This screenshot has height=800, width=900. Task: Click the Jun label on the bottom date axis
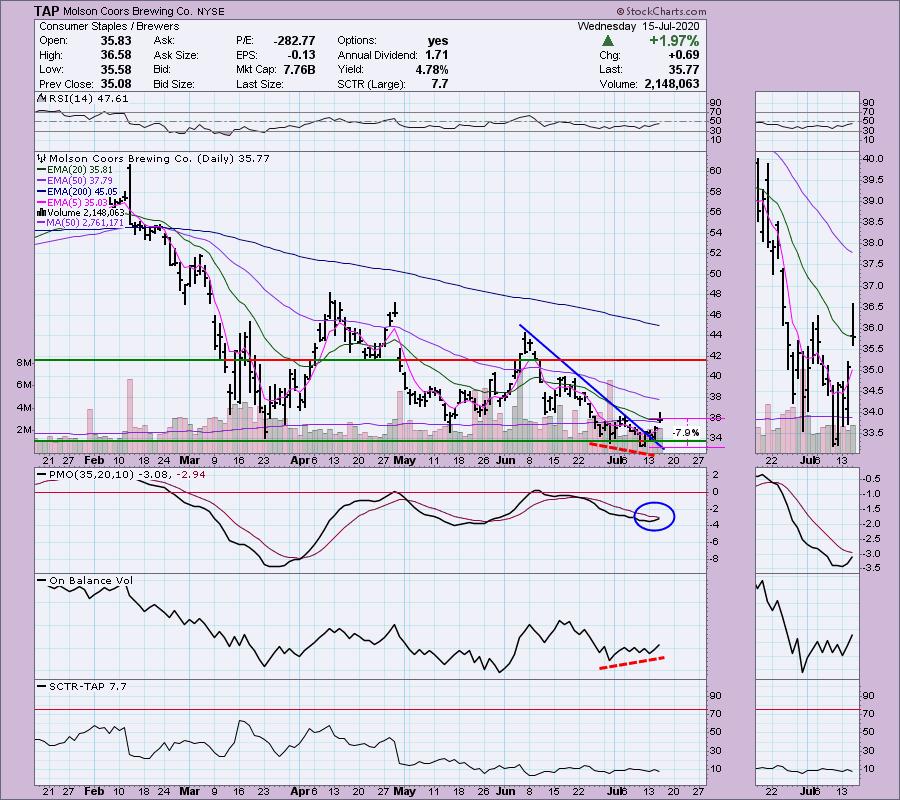click(x=505, y=791)
